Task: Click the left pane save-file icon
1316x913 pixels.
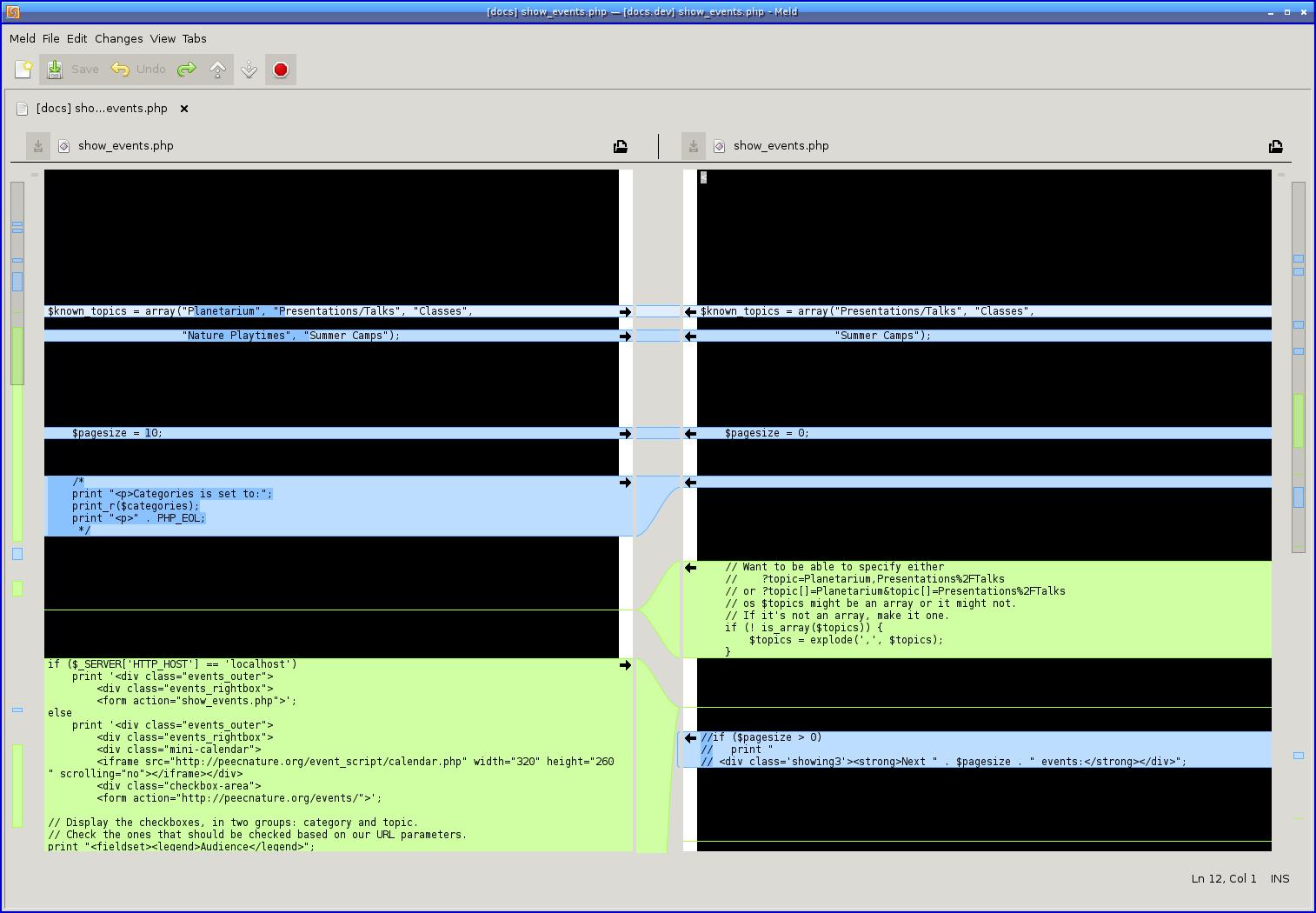Action: (x=38, y=146)
